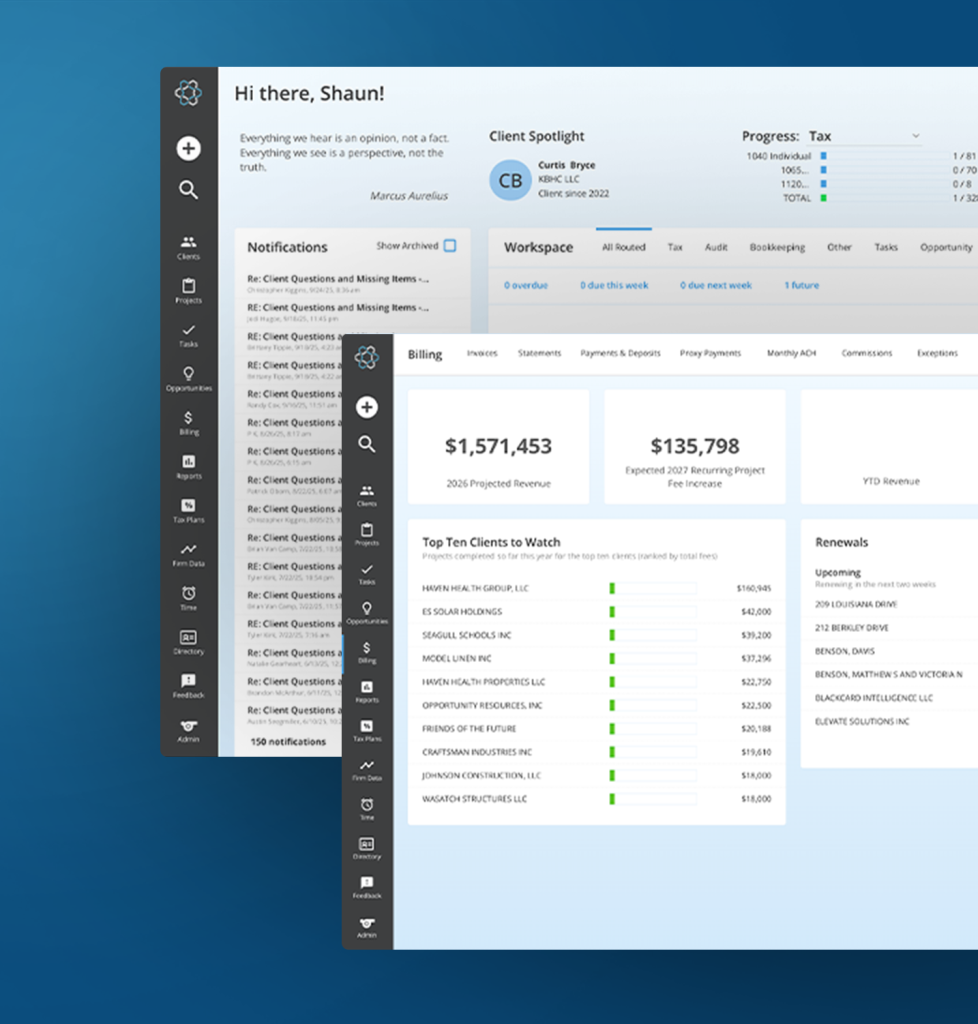
Task: Enable the Show Archived checkbox in Notifications
Action: pyautogui.click(x=450, y=246)
